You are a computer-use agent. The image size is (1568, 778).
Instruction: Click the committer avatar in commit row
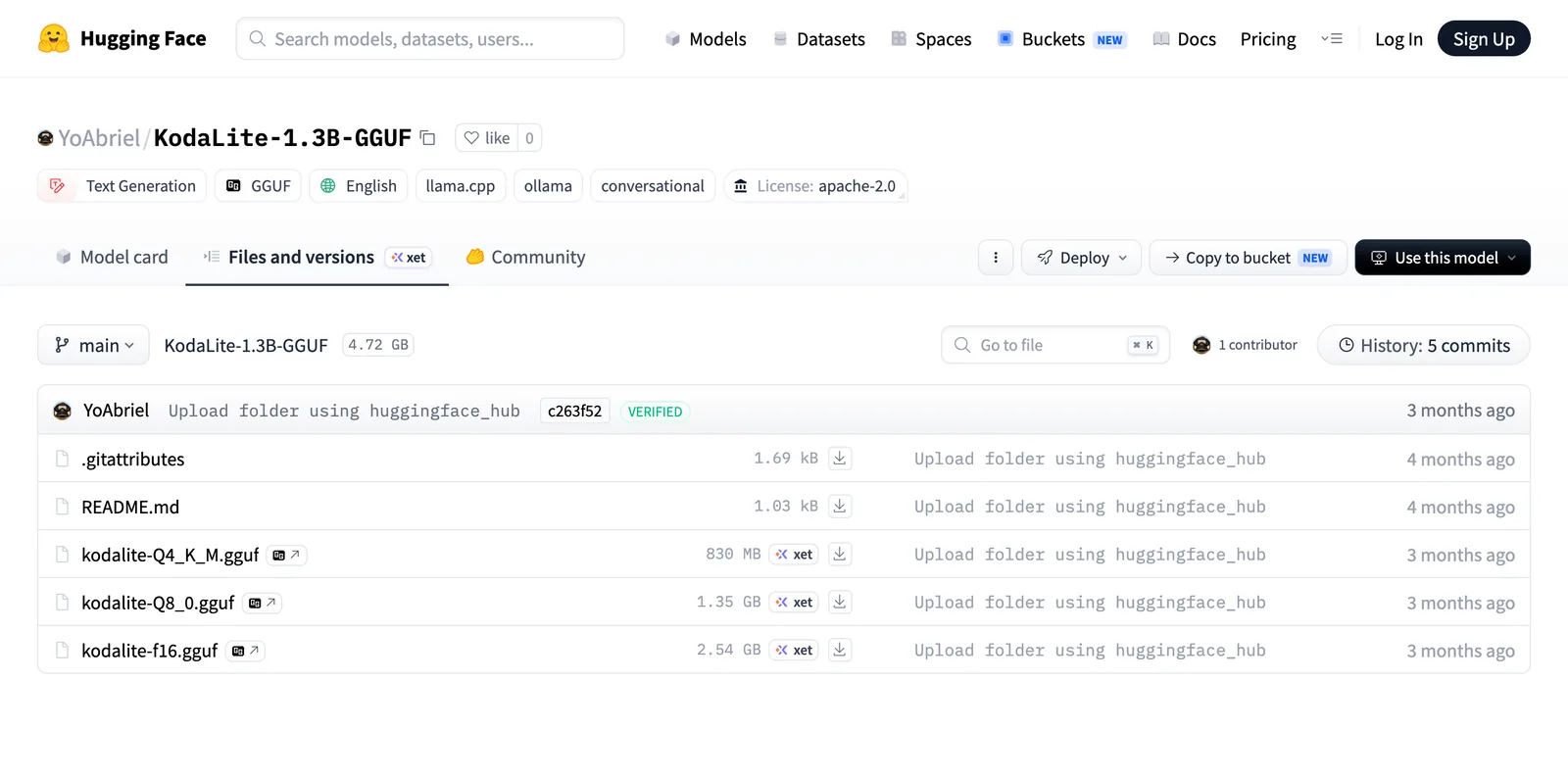tap(63, 412)
